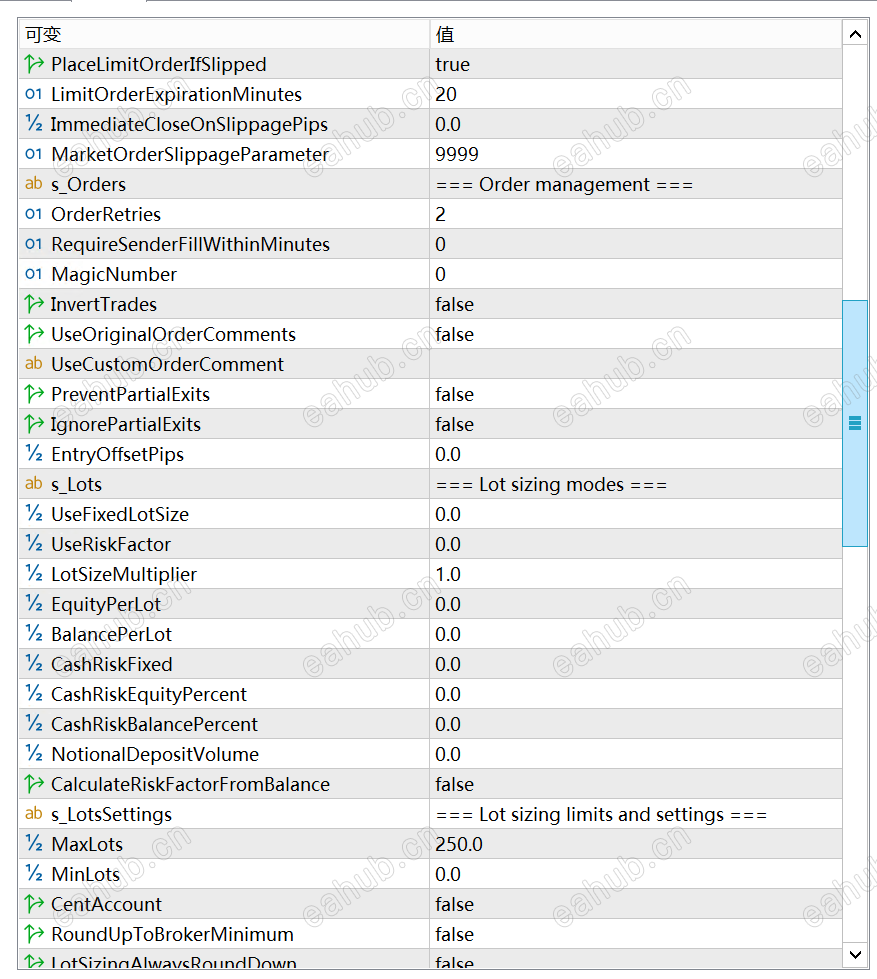Select the MaxLots parameter name
This screenshot has height=979, width=877.
[x=87, y=844]
